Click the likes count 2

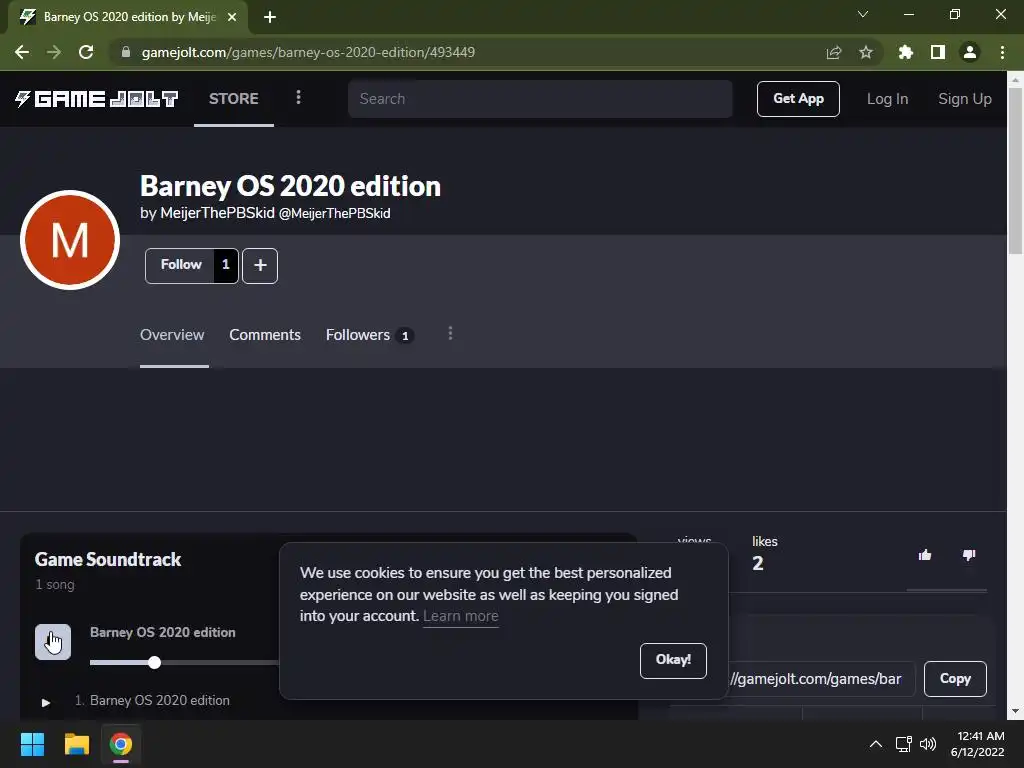point(758,564)
